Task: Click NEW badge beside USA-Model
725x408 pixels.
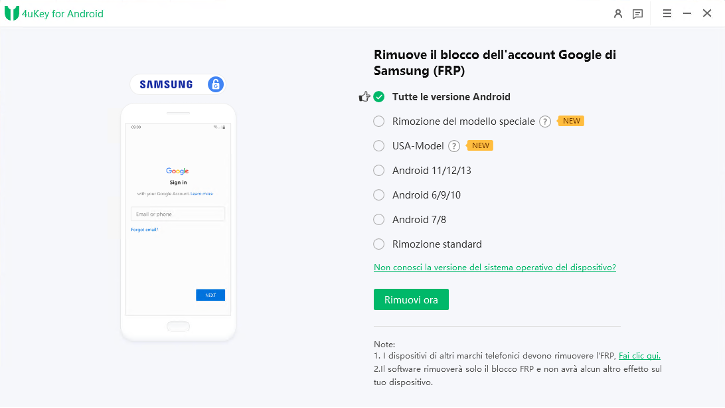Action: tap(481, 145)
